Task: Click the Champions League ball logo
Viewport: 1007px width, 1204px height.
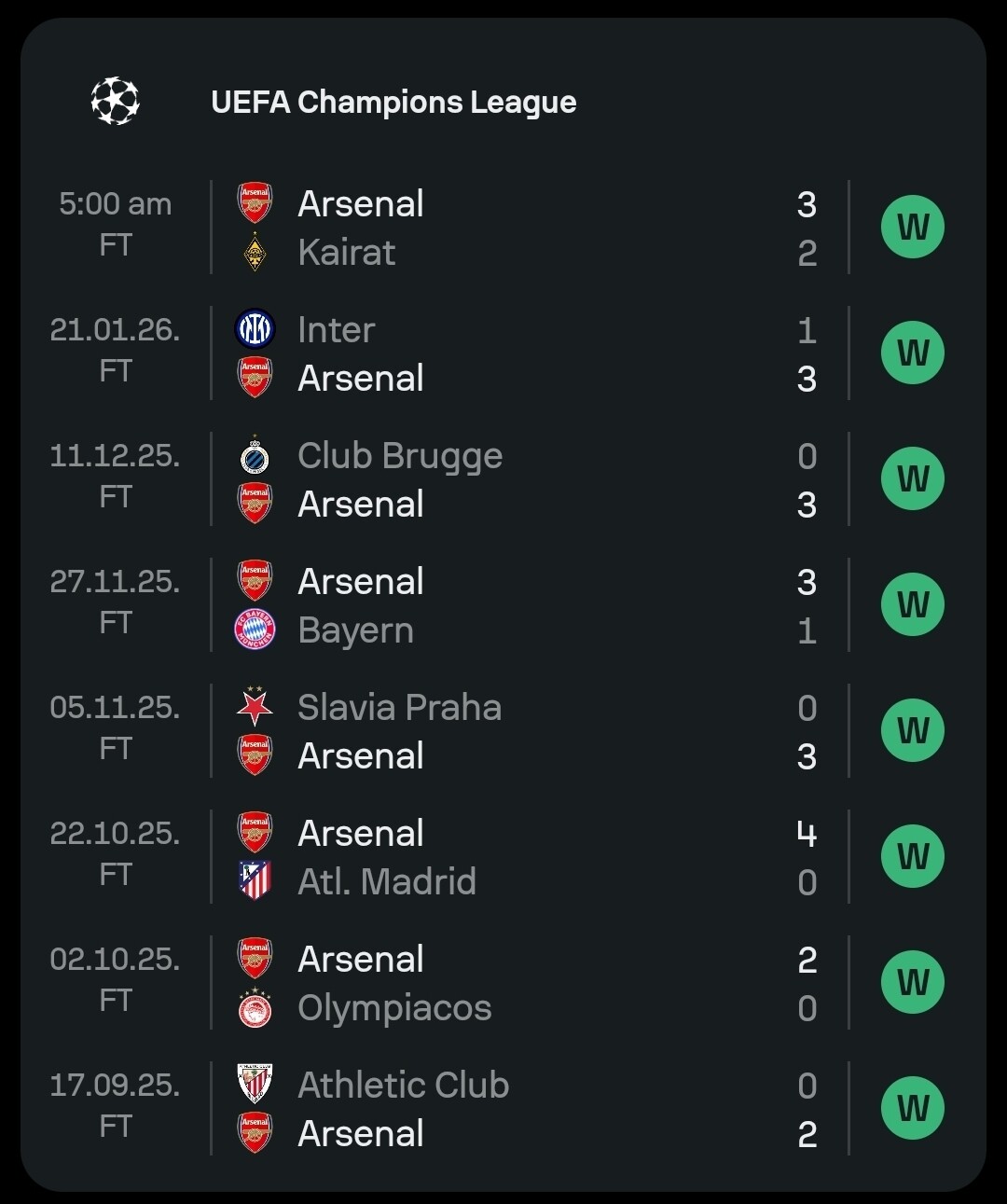Action: pos(116,101)
